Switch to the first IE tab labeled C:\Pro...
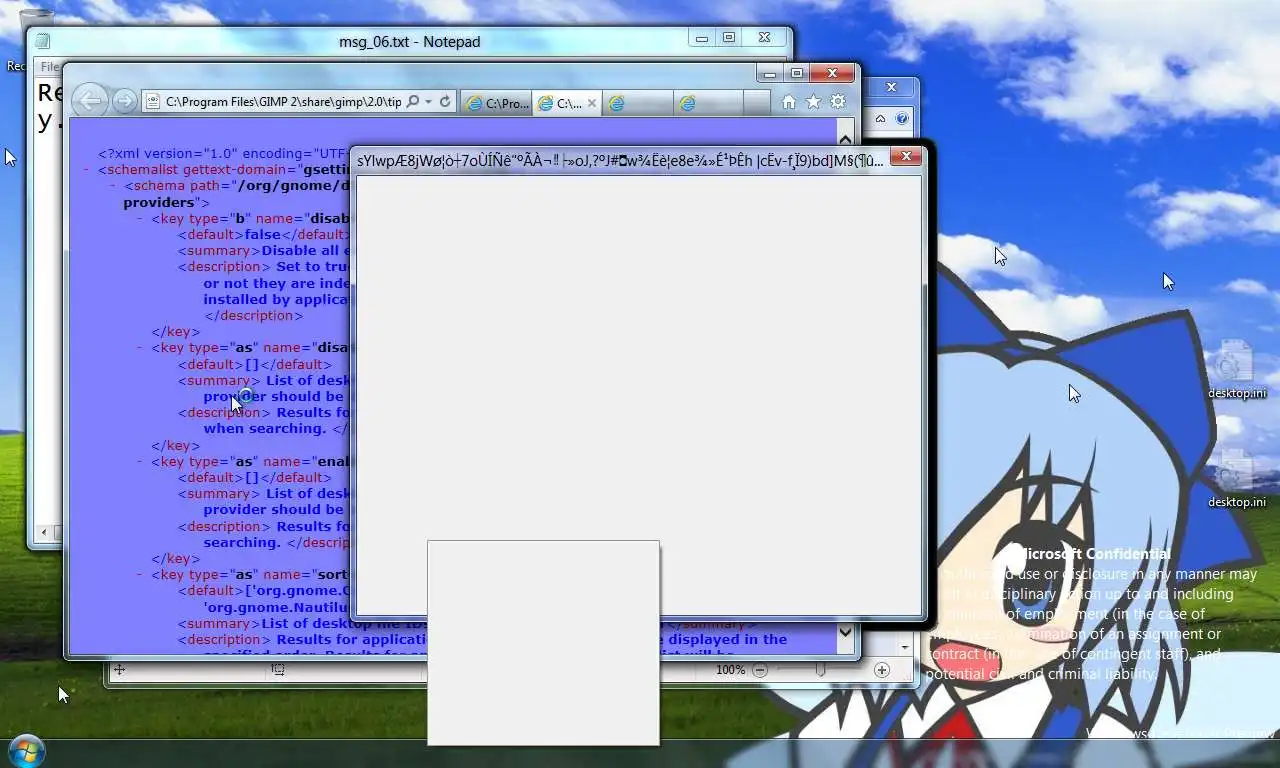 pyautogui.click(x=496, y=103)
